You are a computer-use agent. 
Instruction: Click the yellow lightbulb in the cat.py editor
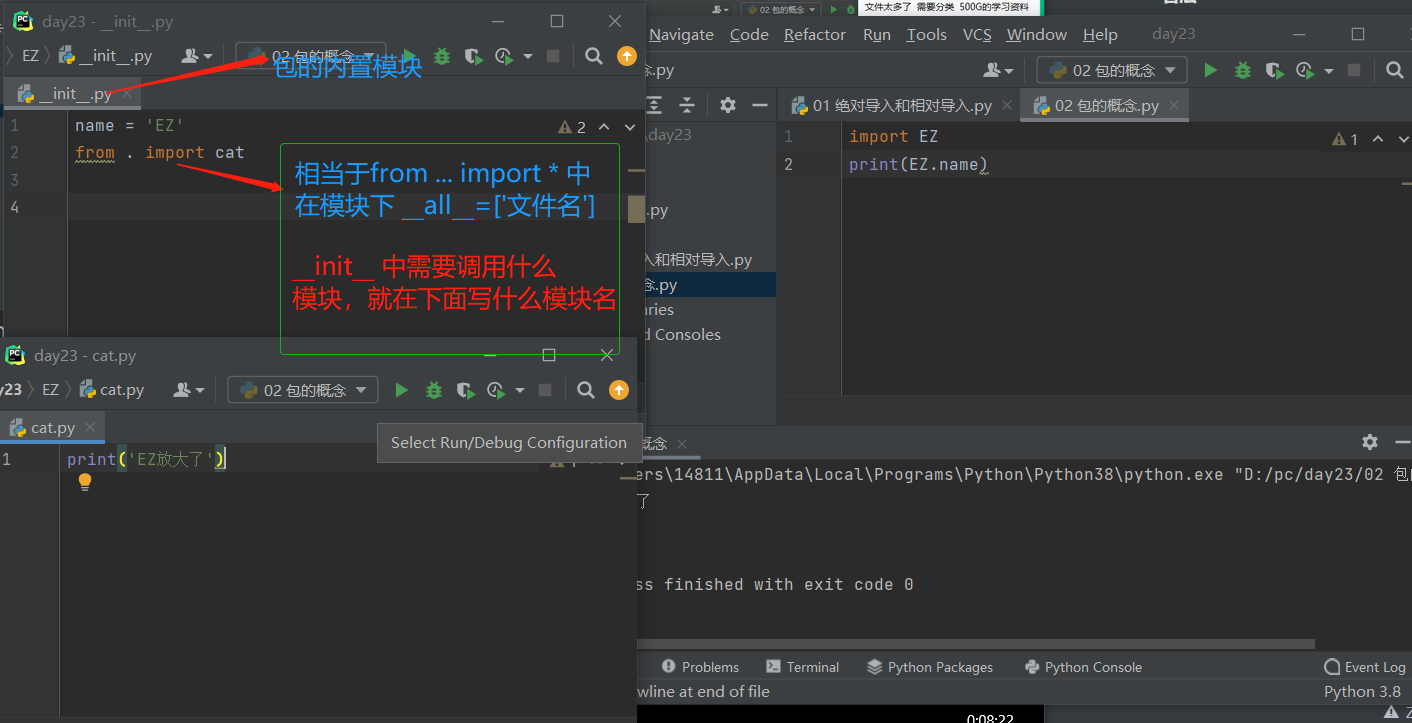[85, 482]
